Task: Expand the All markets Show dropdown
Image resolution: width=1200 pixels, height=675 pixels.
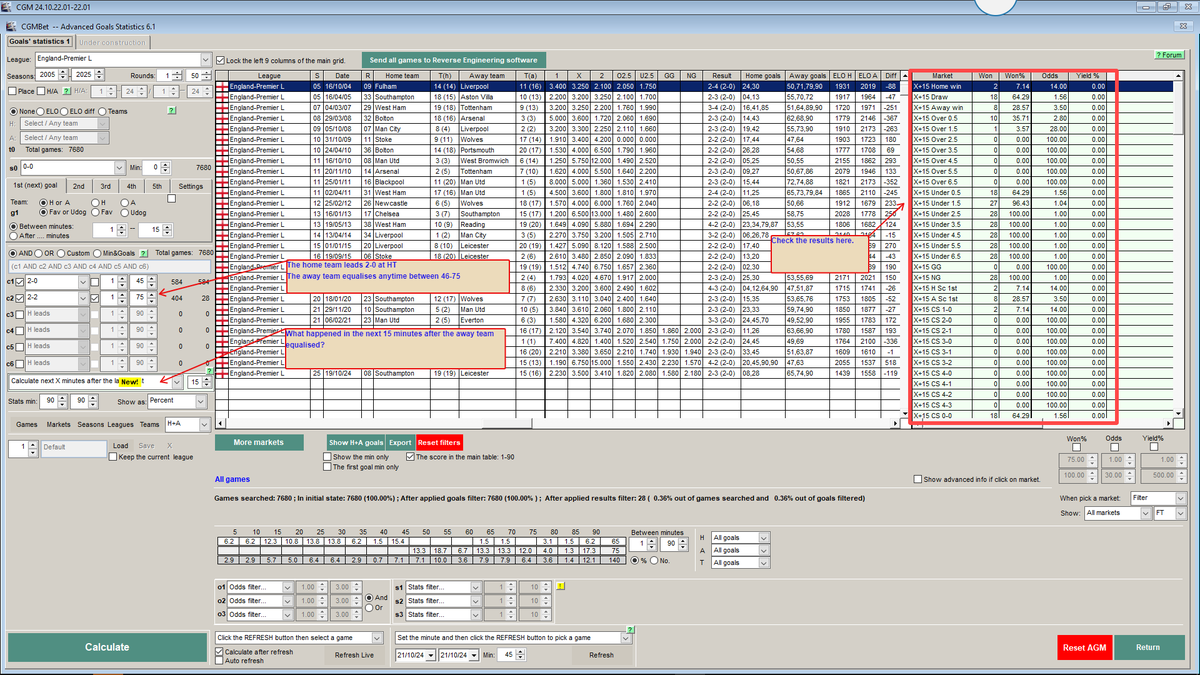Action: [1143, 513]
